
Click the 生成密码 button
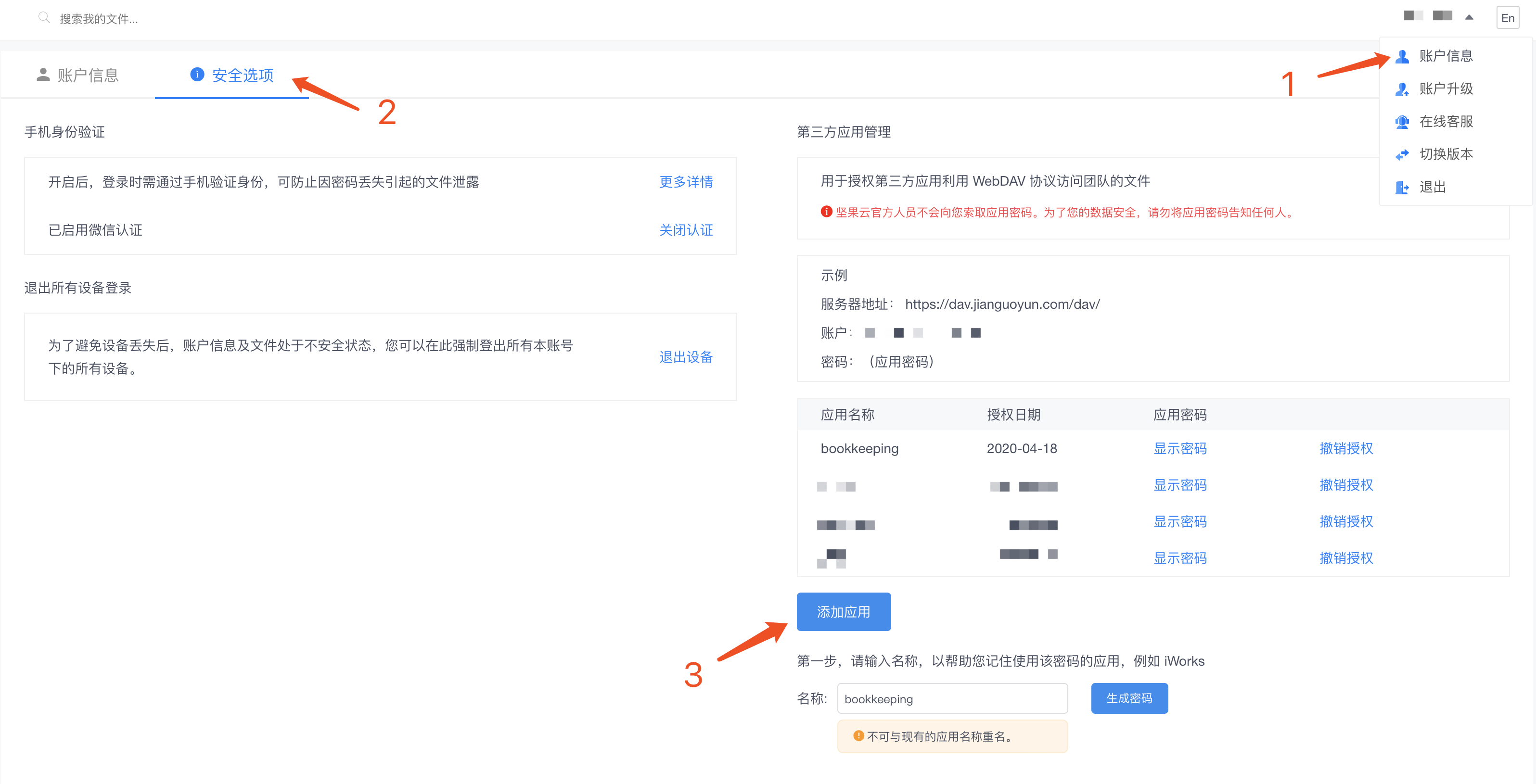pyautogui.click(x=1129, y=698)
